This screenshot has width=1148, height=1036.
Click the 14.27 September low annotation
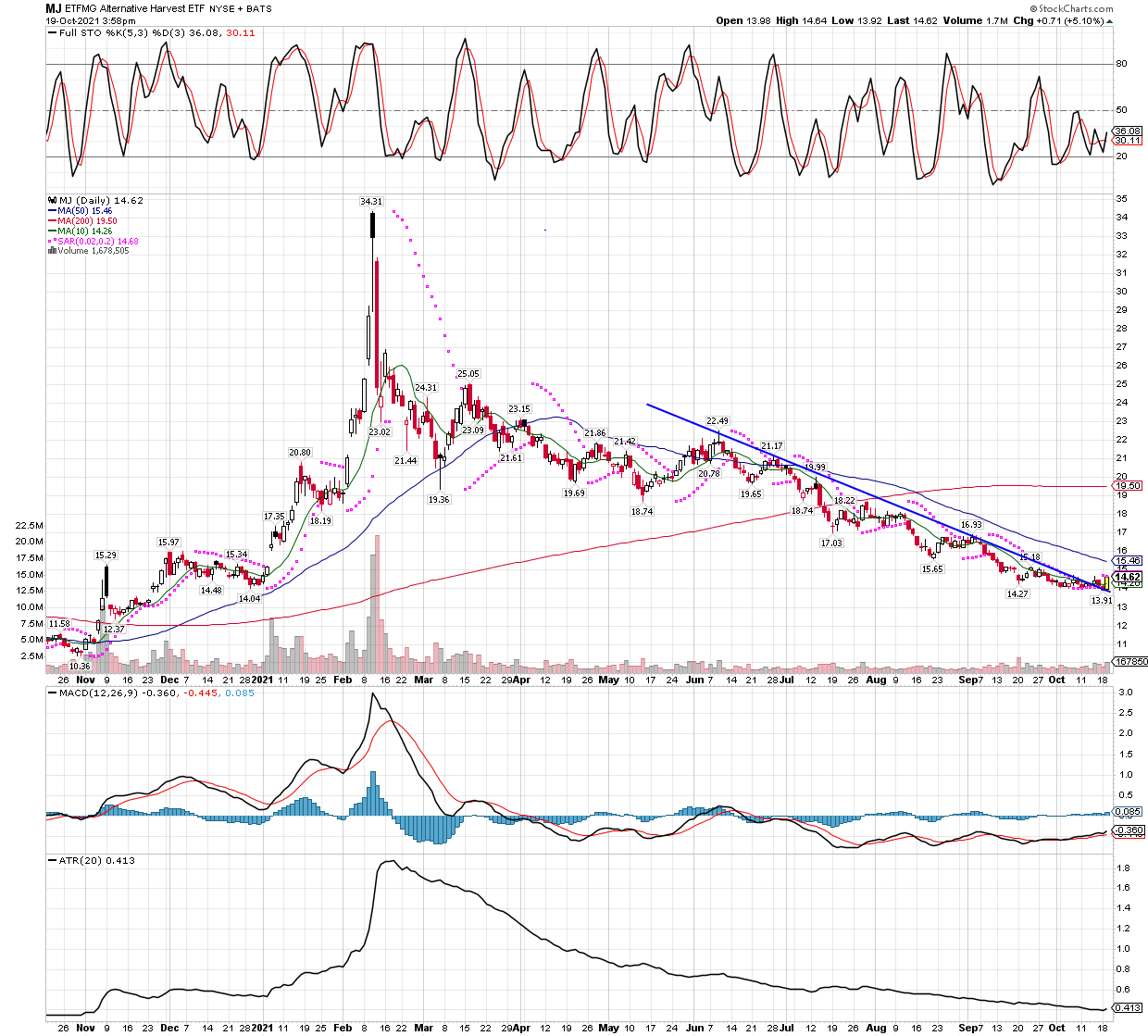1017,594
